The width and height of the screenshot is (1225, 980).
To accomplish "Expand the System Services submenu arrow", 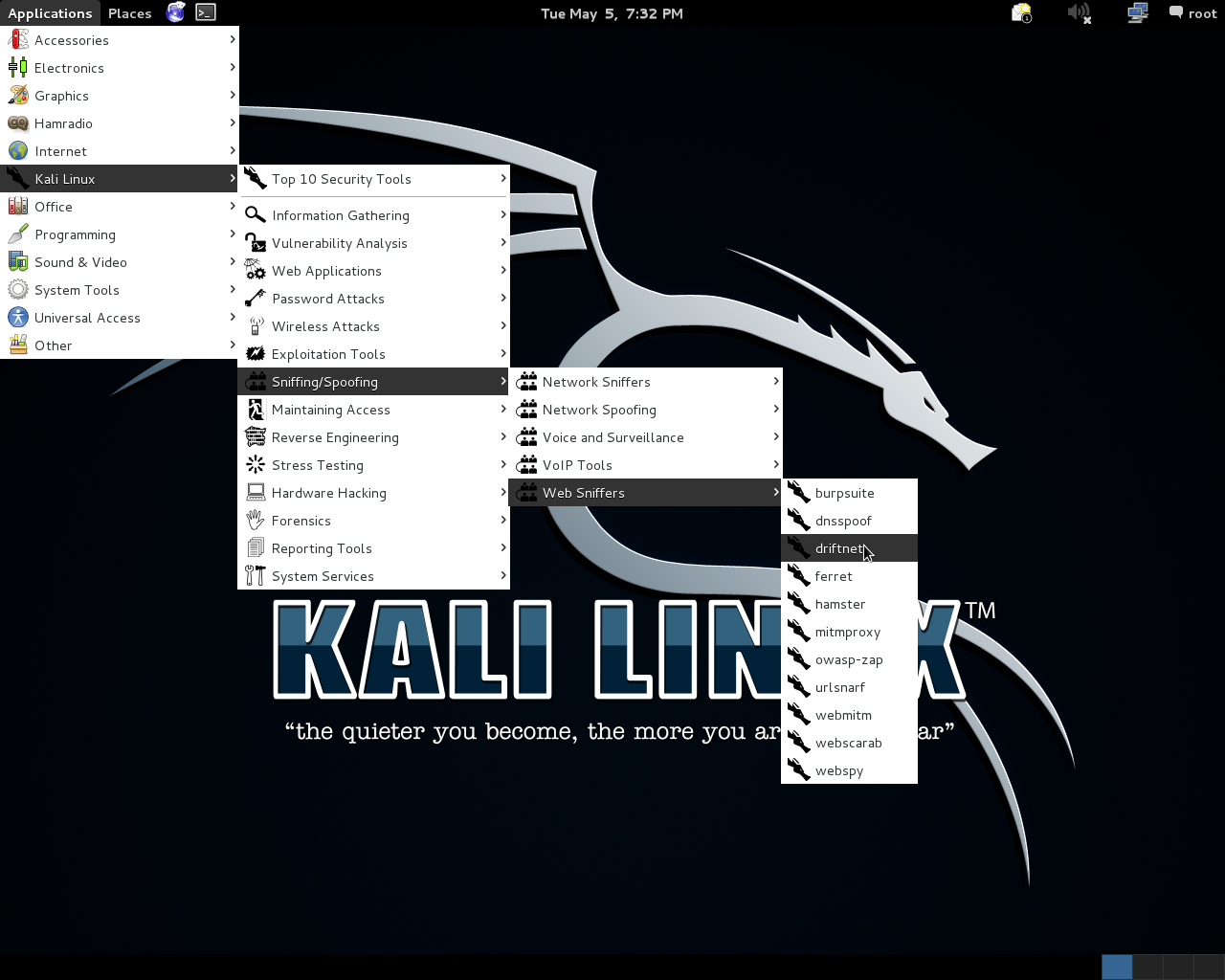I will pyautogui.click(x=503, y=575).
